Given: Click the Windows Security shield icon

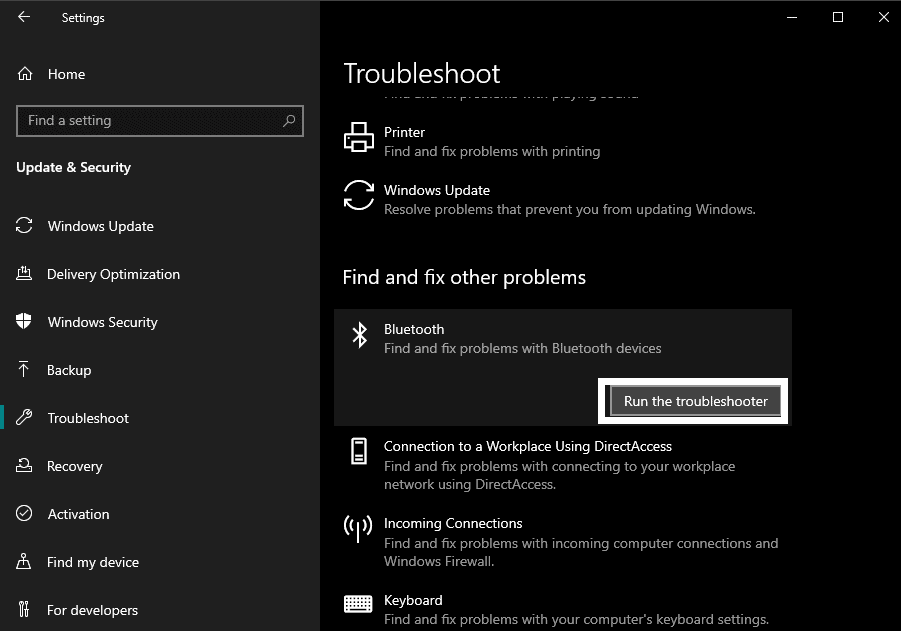Looking at the screenshot, I should click(x=22, y=322).
